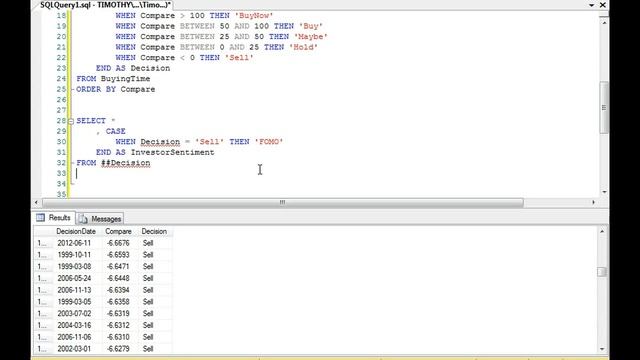Click the row header of the 2012-06-11 row

point(43,243)
